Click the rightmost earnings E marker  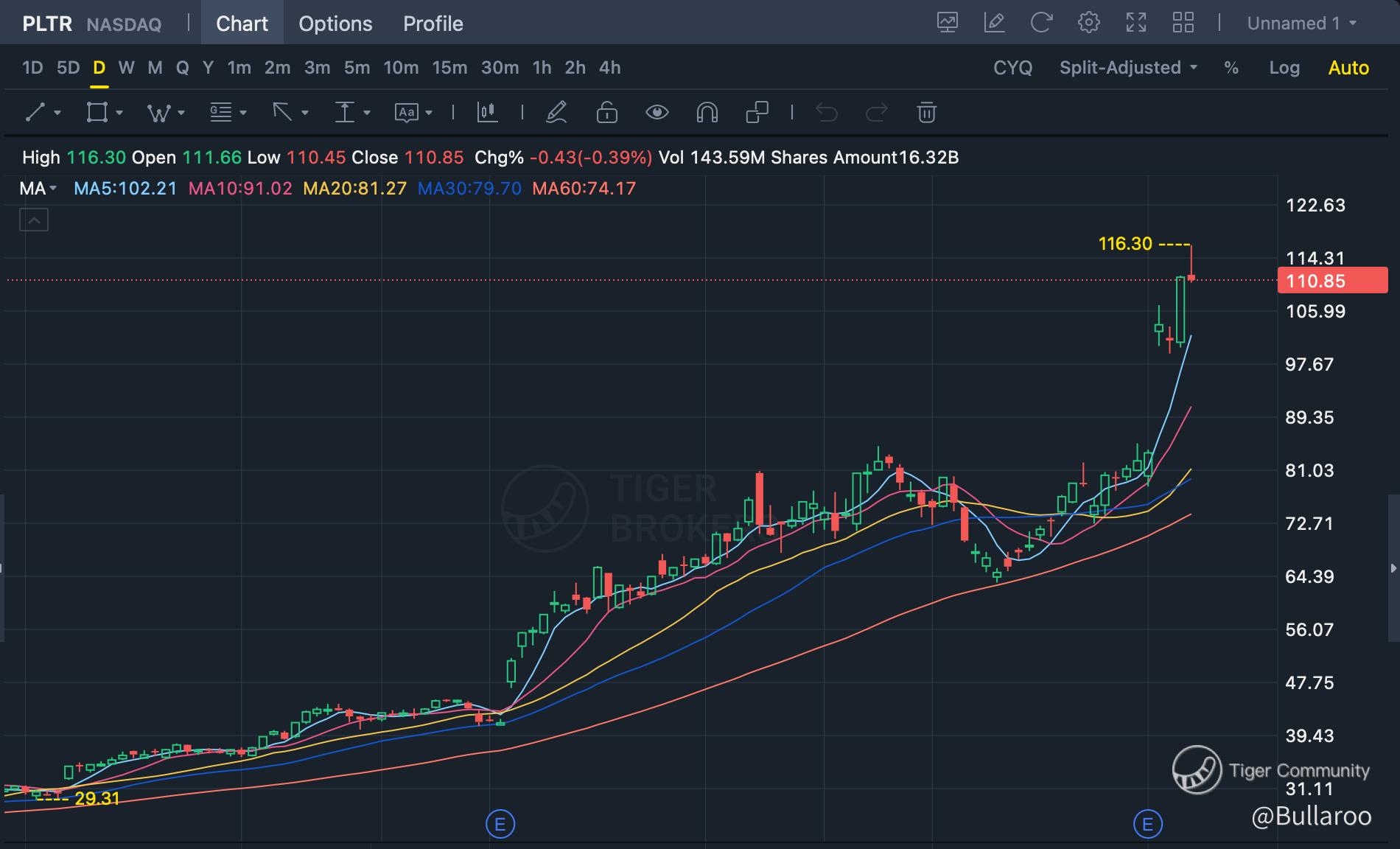1147,824
